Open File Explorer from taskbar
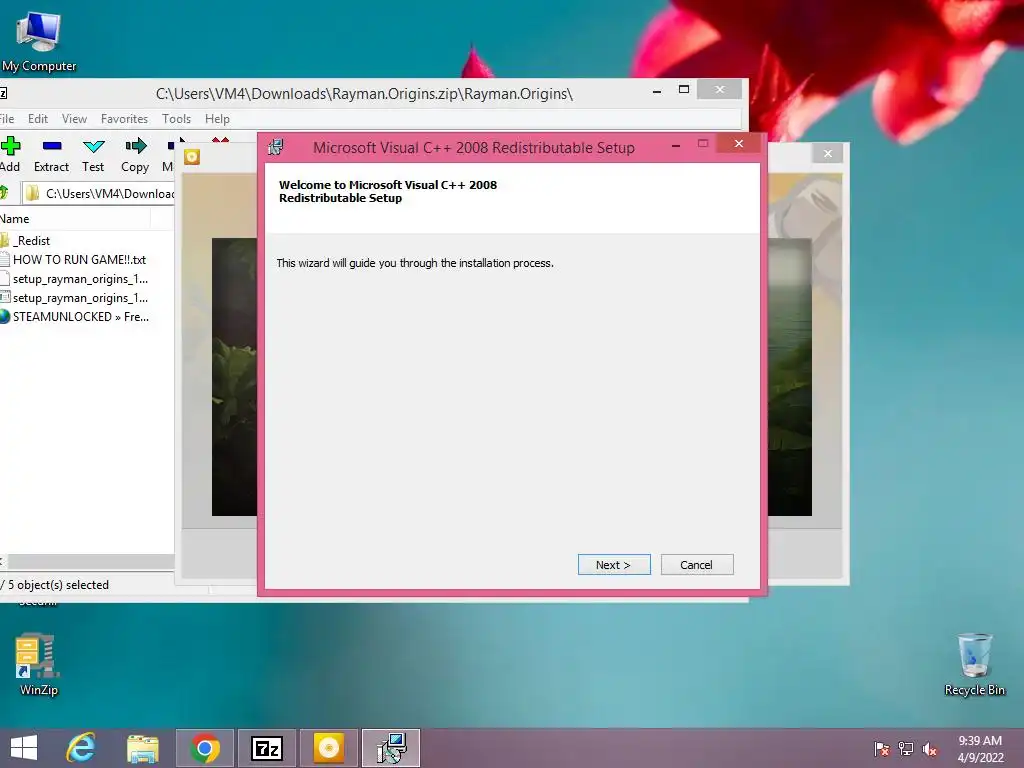 [x=142, y=748]
